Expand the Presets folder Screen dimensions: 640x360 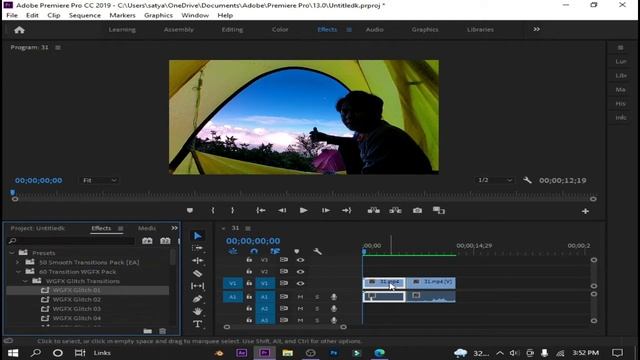(11, 253)
